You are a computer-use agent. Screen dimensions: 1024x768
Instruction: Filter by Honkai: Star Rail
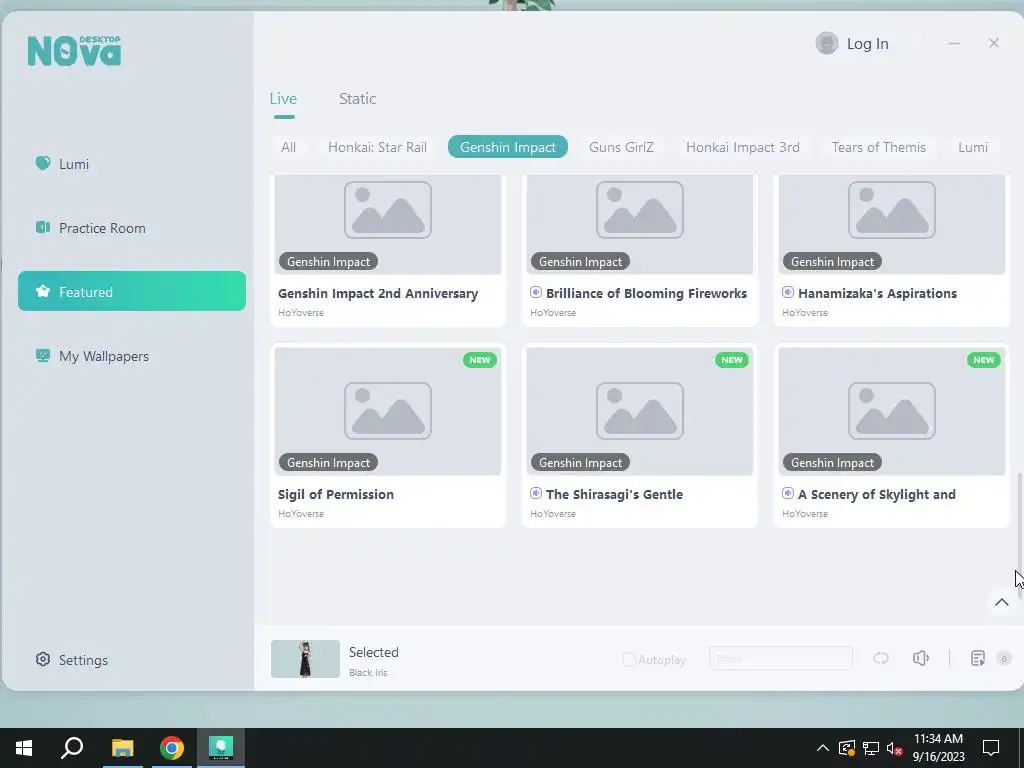click(377, 147)
